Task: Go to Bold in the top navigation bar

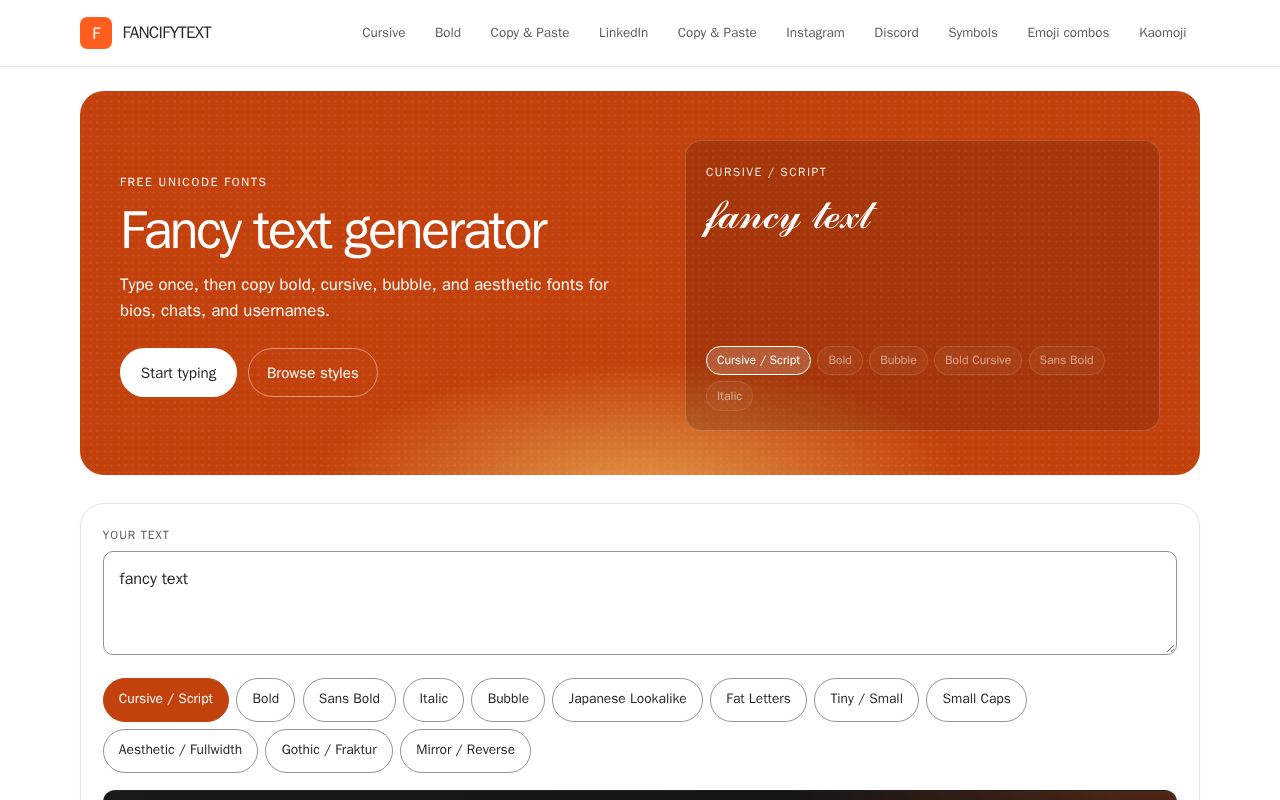Action: tap(448, 33)
